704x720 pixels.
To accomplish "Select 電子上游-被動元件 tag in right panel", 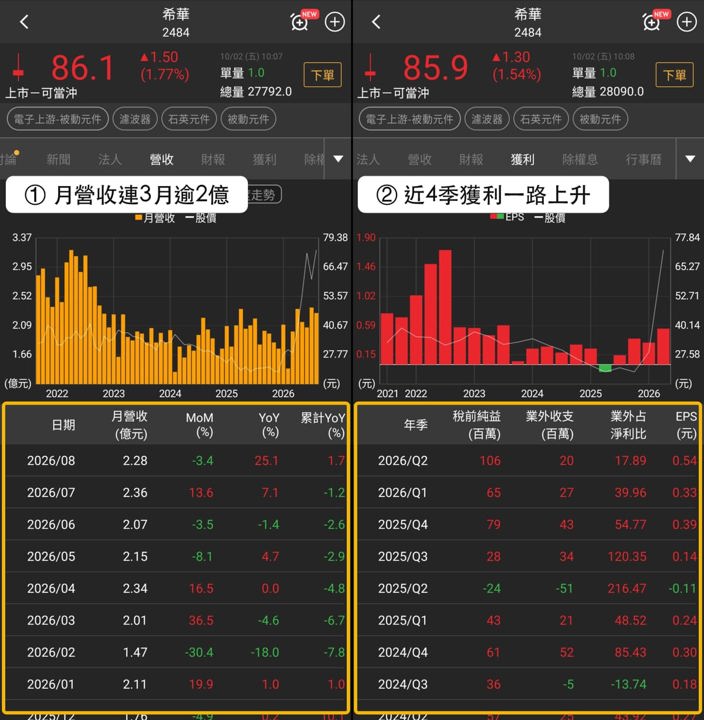I will [x=409, y=119].
